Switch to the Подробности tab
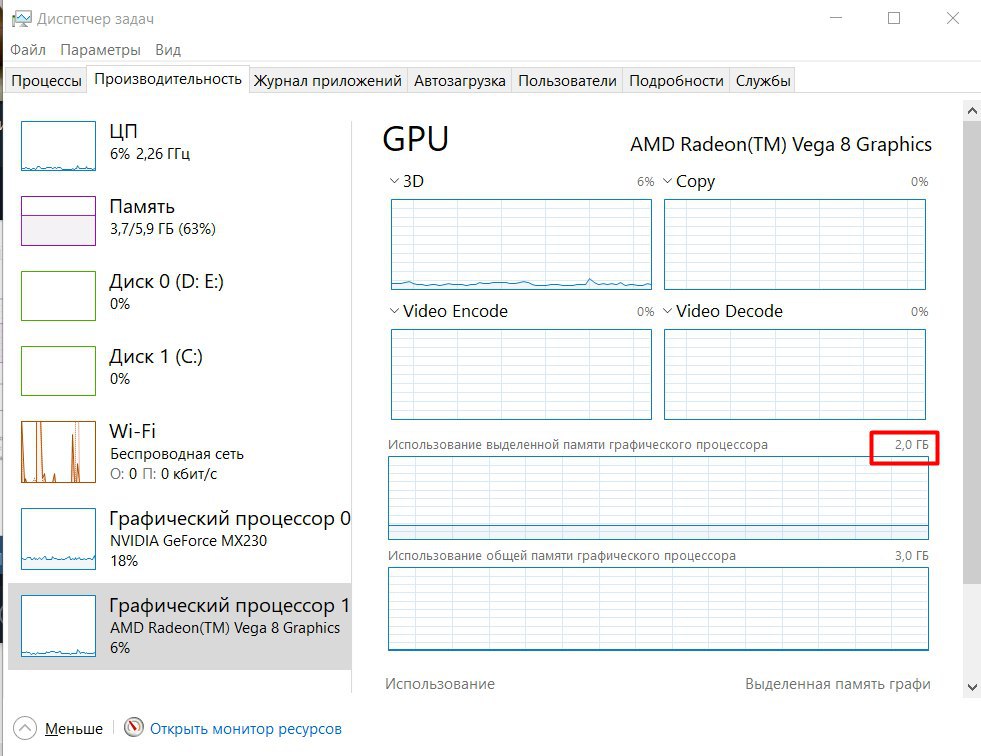This screenshot has width=981, height=756. pyautogui.click(x=676, y=81)
